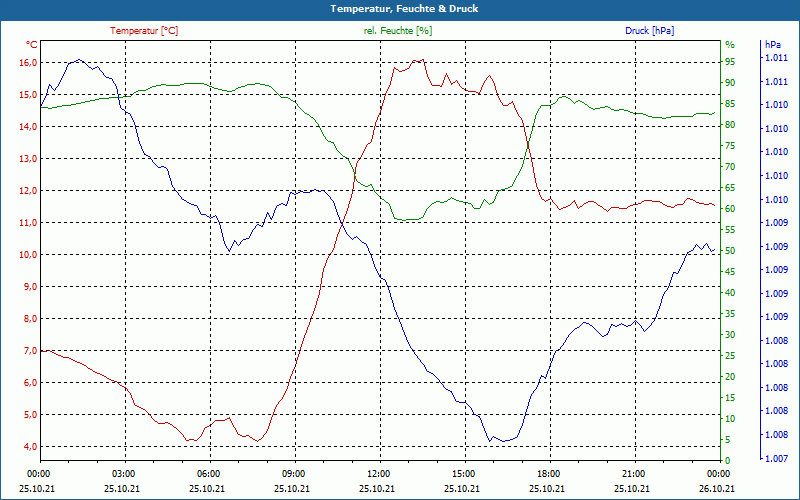Viewport: 800px width, 500px height.
Task: Select the '30' humidity axis value
Action: (730, 335)
